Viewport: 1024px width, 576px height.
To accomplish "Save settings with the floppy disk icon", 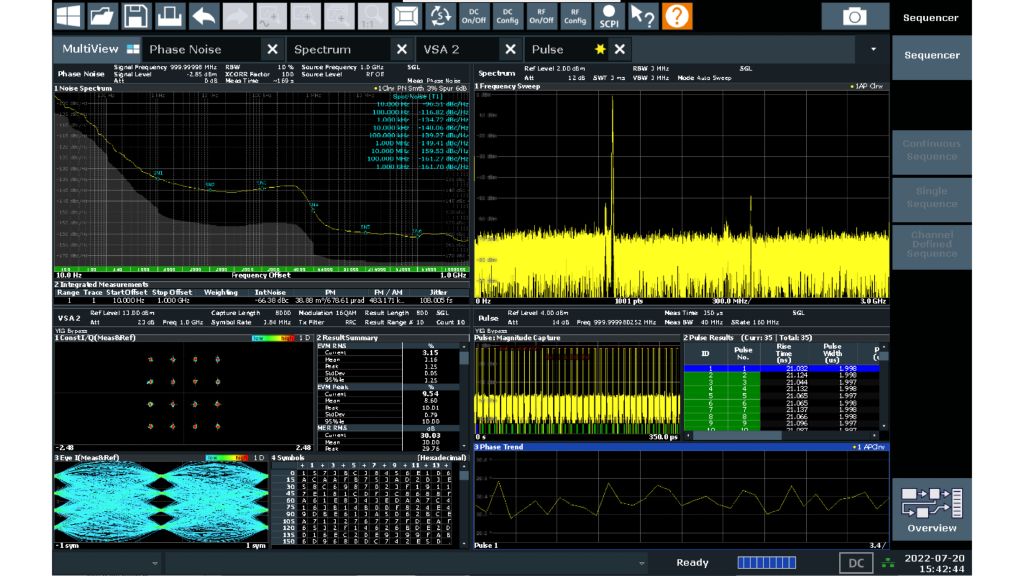I will pos(136,16).
